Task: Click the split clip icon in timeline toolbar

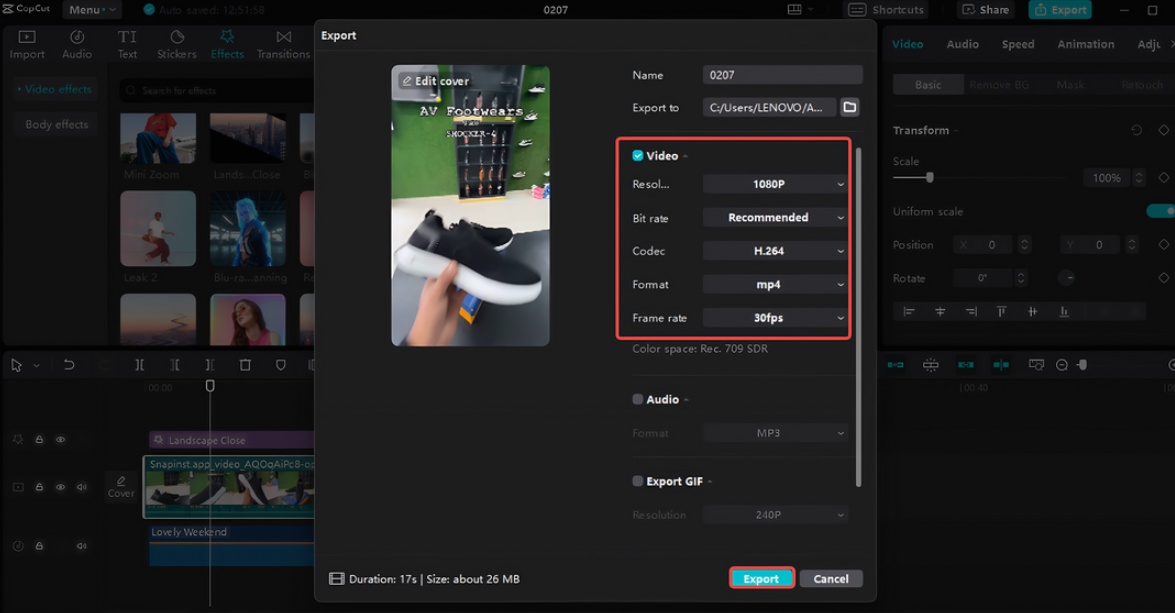Action: 139,365
